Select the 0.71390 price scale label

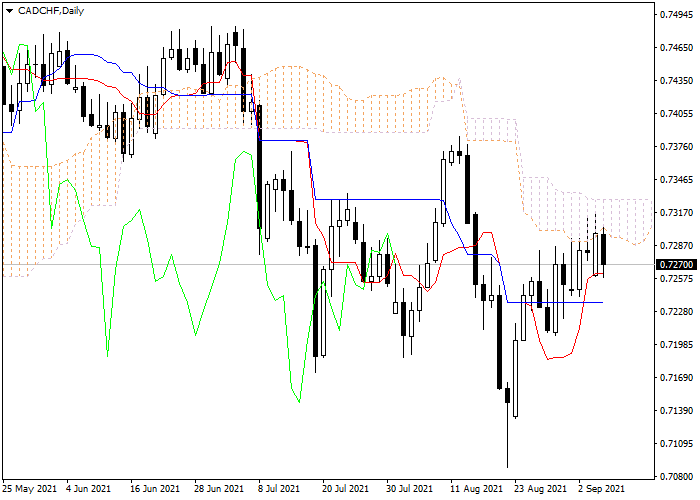677,411
